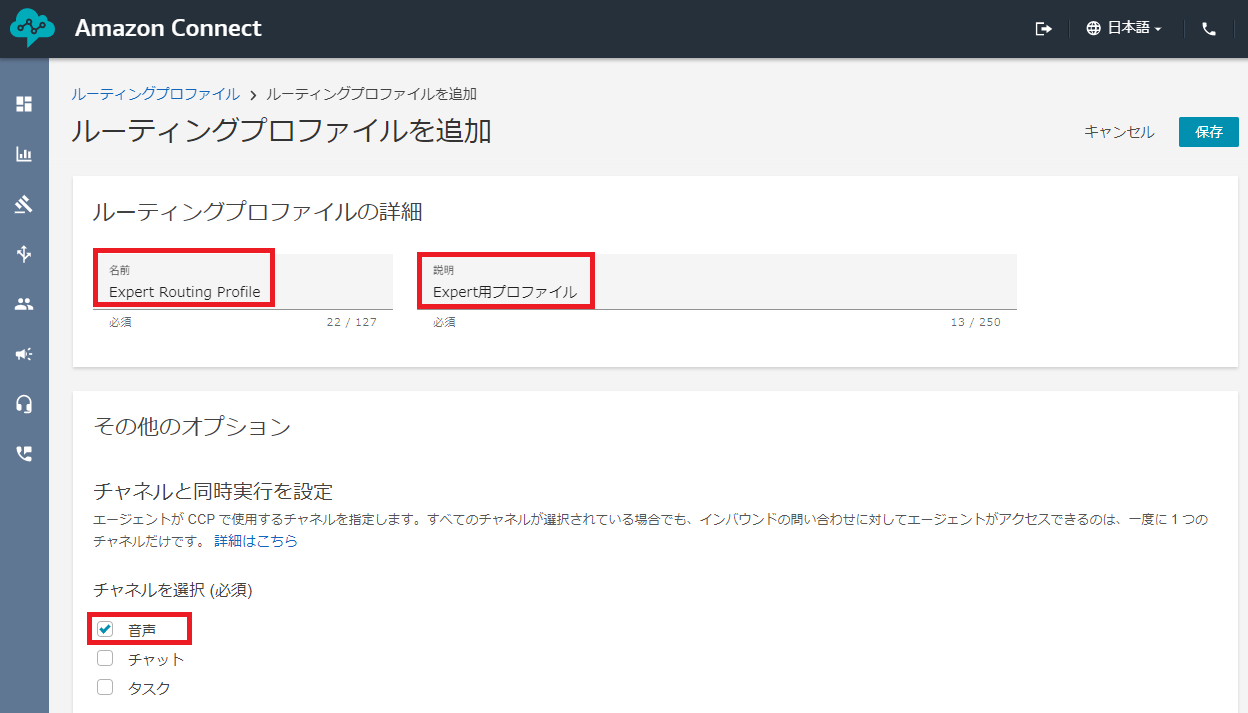Open the phone call icon in sidebar
1248x713 pixels.
click(24, 454)
